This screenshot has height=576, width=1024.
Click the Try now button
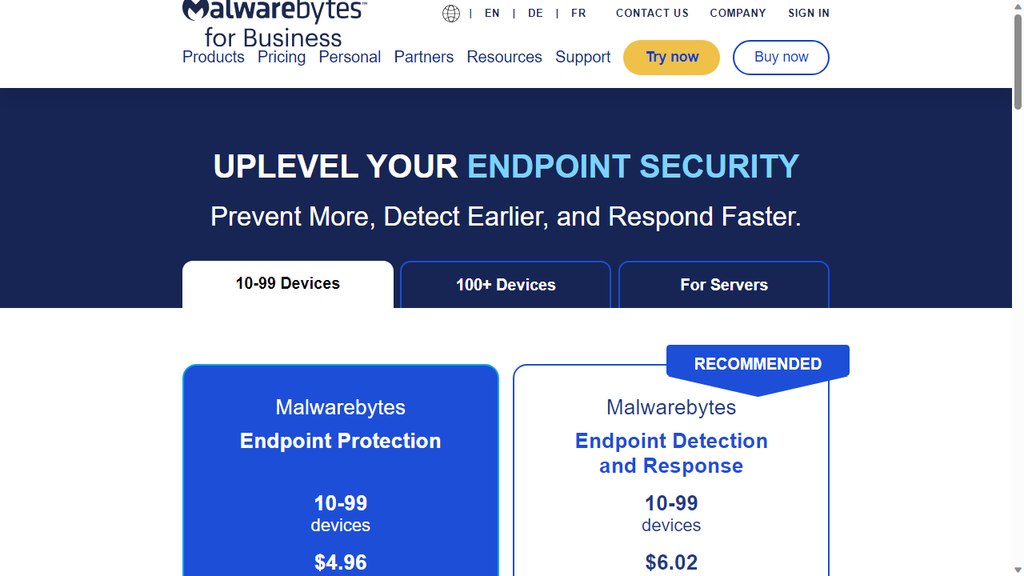[x=671, y=57]
